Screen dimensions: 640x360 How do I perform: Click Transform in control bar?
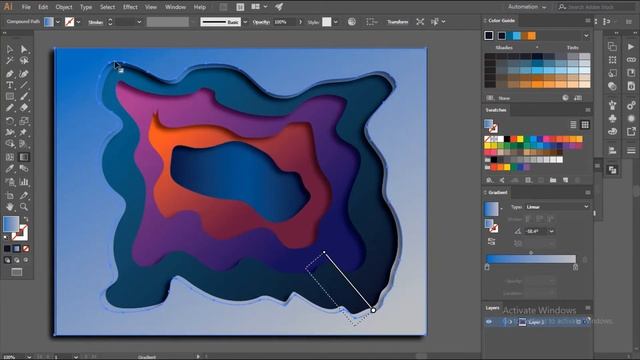pyautogui.click(x=398, y=22)
